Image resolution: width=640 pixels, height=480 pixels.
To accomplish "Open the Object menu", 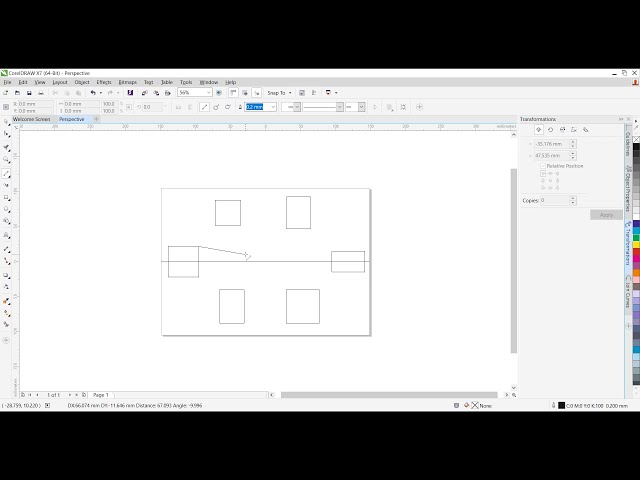I will (x=82, y=82).
